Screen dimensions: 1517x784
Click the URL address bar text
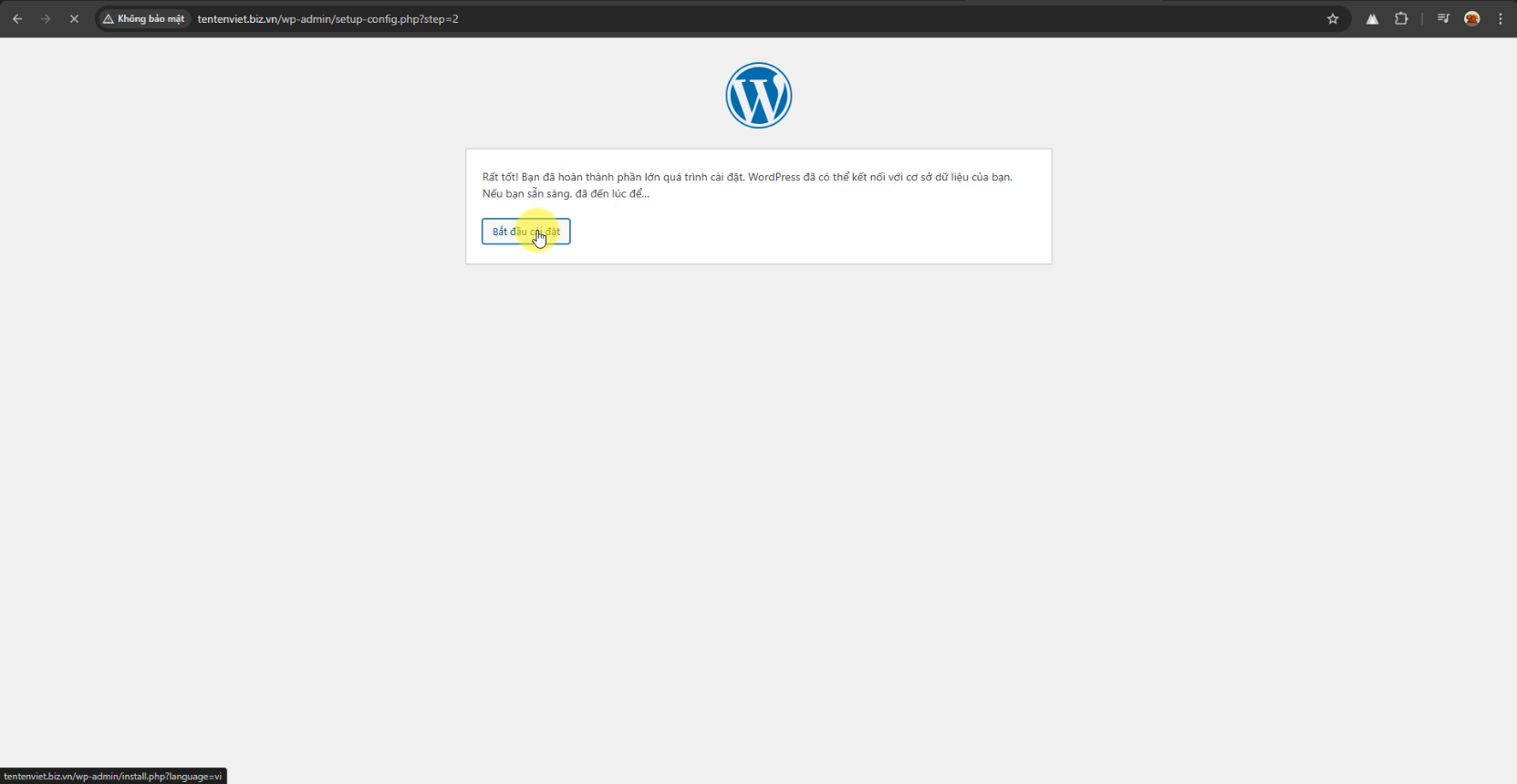click(x=327, y=18)
